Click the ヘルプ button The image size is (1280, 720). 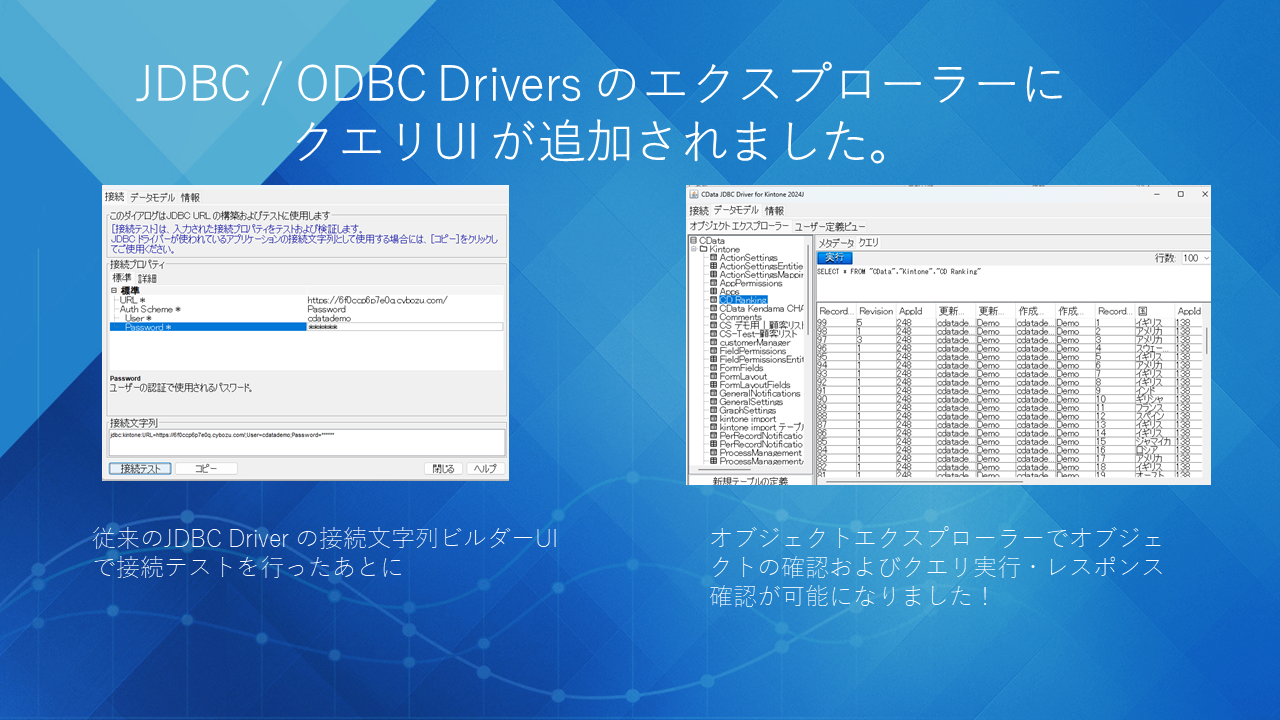[x=484, y=469]
